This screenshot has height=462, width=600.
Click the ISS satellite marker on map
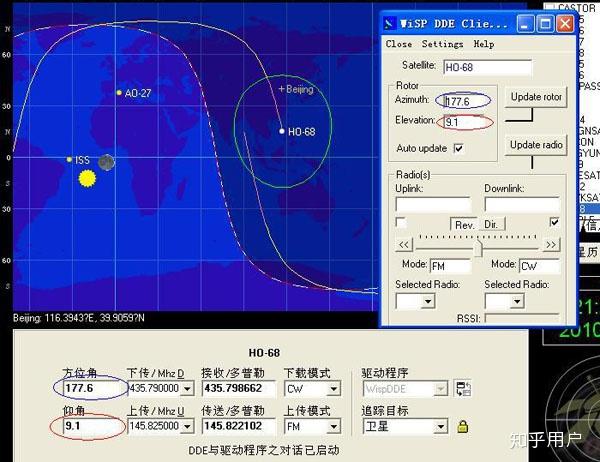point(69,159)
